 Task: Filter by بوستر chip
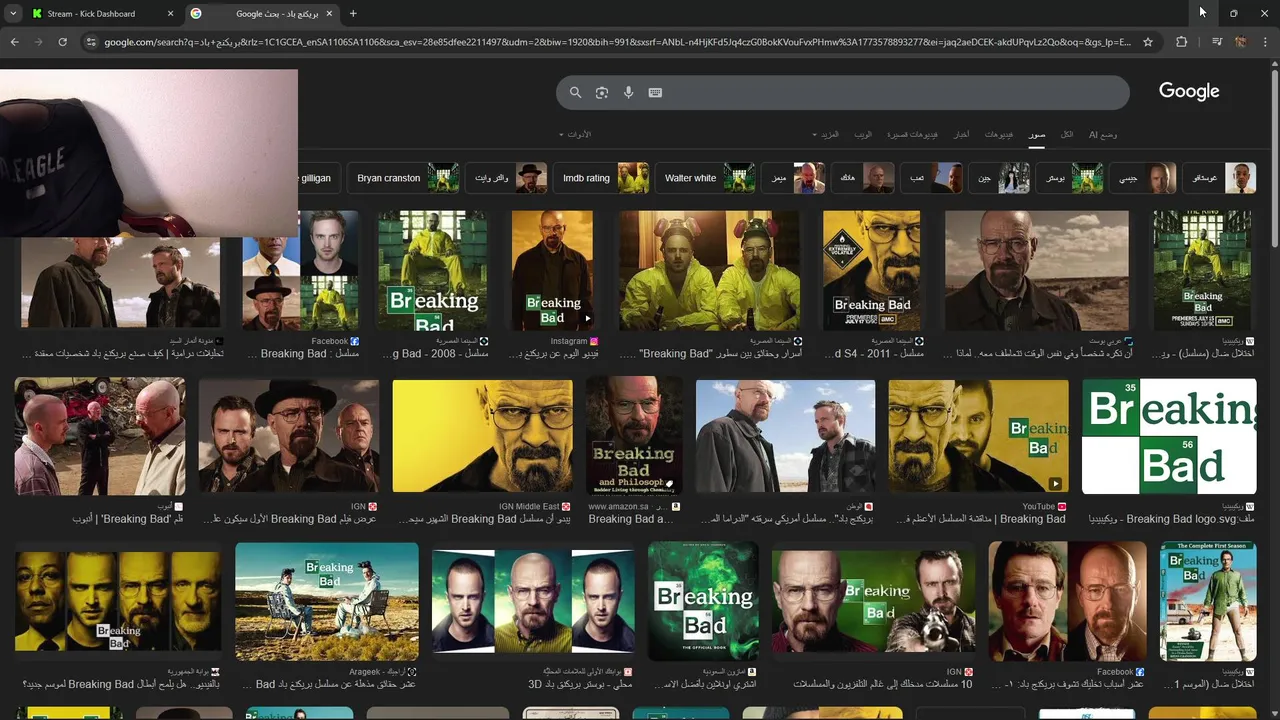click(1070, 178)
